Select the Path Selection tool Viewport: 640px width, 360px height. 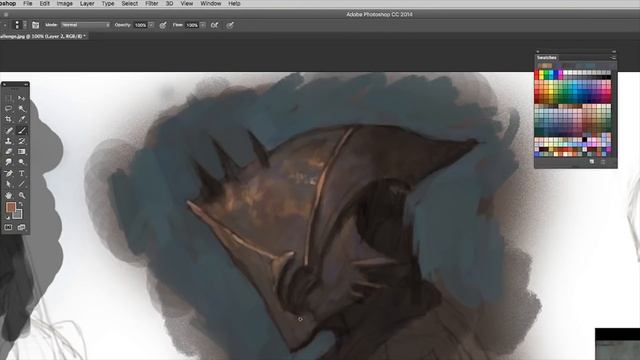click(x=9, y=184)
